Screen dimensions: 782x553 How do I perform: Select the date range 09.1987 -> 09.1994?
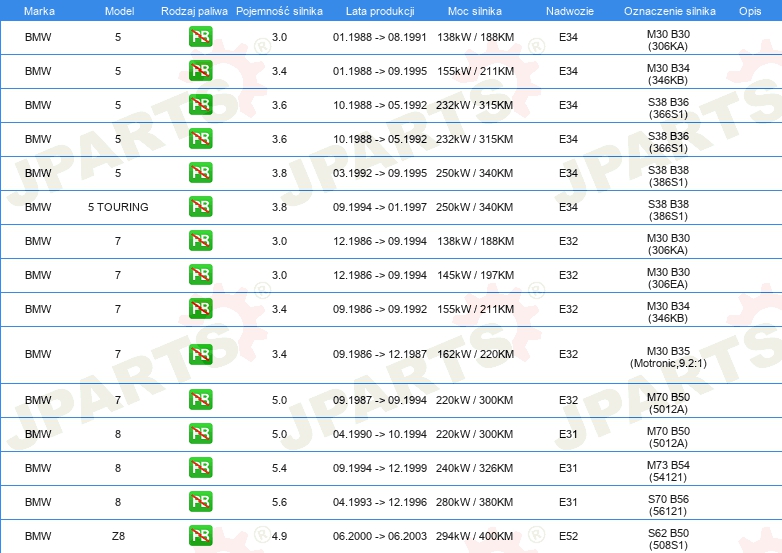click(380, 400)
